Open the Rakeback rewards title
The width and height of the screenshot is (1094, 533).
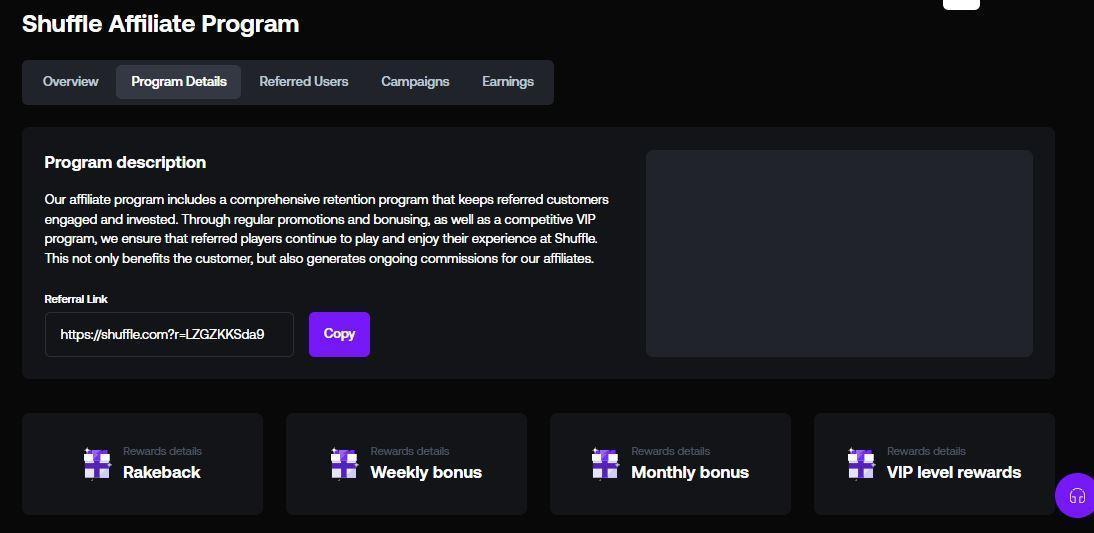pyautogui.click(x=162, y=472)
